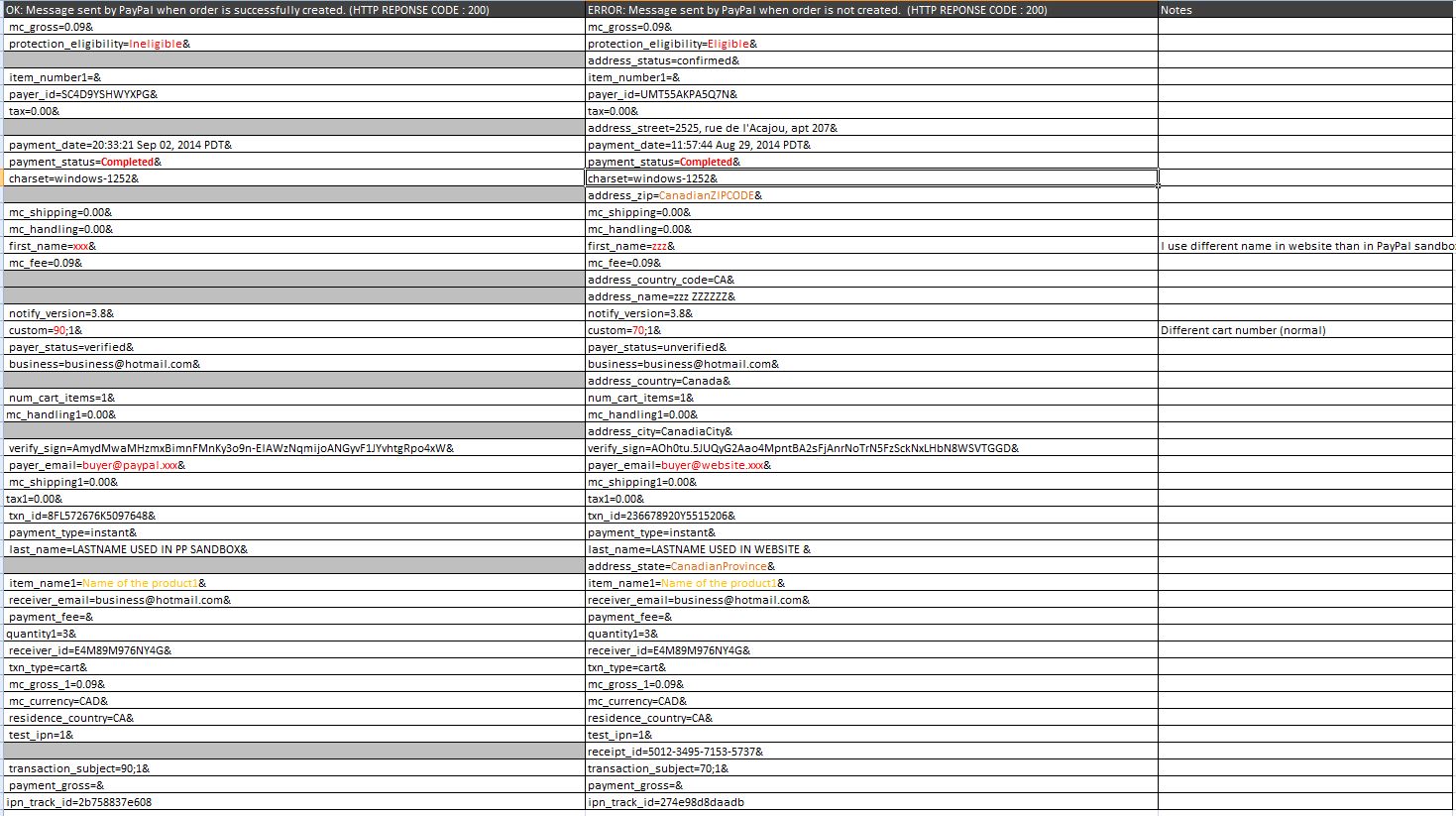The image size is (1456, 816).
Task: Click the address_city=CanadiaCity& cell
Action: pyautogui.click(x=871, y=431)
